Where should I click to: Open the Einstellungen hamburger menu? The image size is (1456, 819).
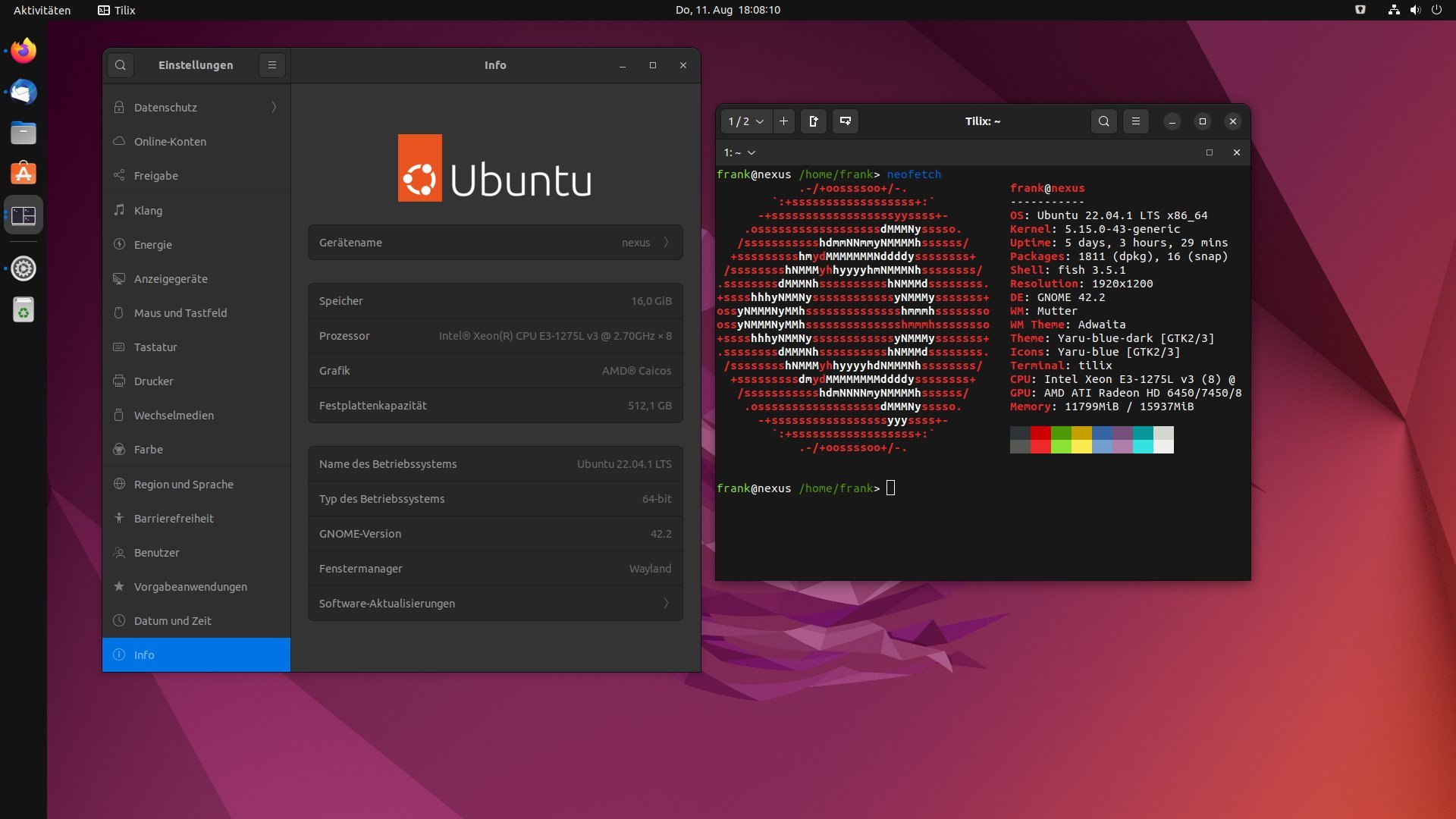click(272, 65)
